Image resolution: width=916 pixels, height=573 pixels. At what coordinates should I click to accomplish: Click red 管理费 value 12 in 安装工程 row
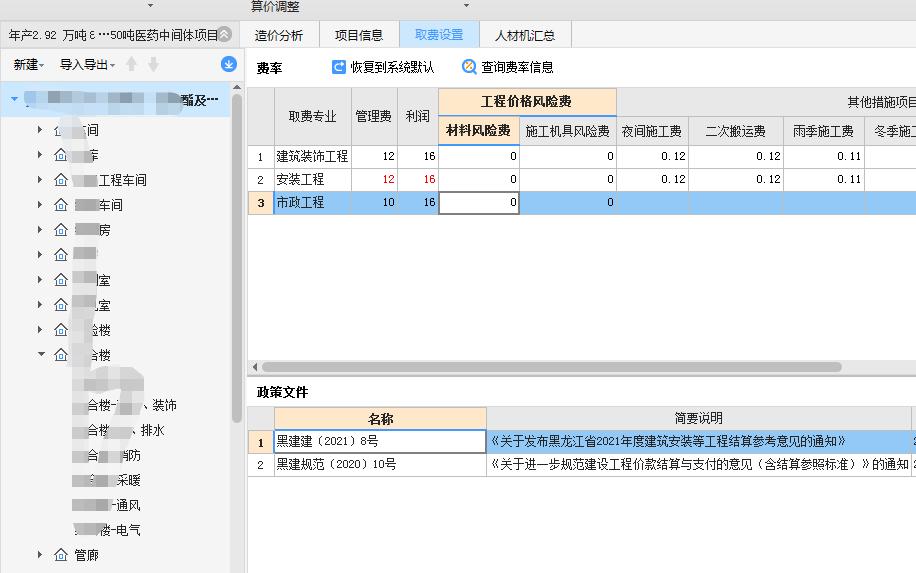tap(374, 179)
